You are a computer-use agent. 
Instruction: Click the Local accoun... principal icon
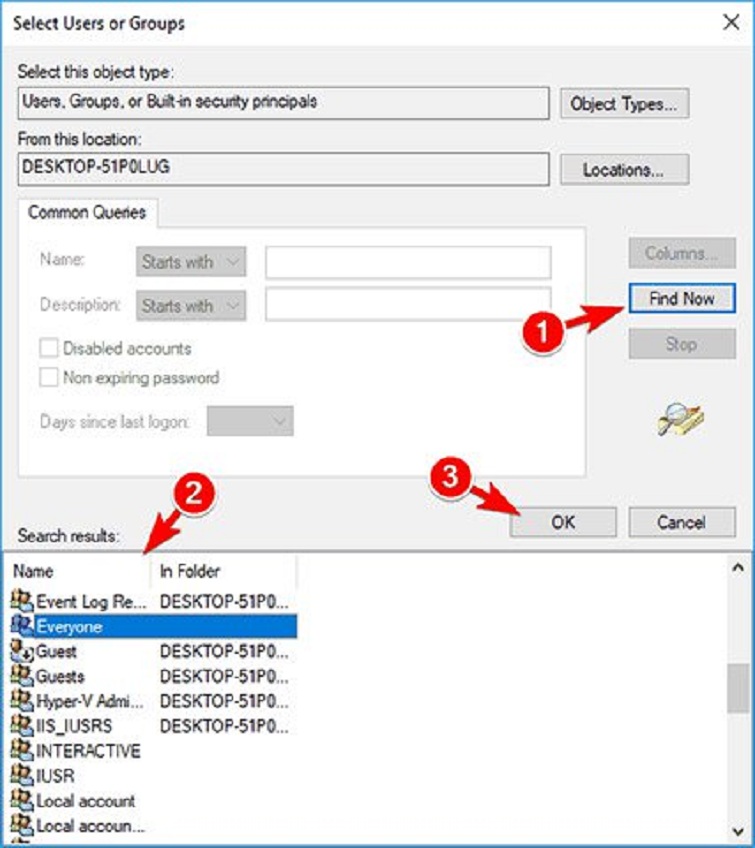tap(22, 825)
